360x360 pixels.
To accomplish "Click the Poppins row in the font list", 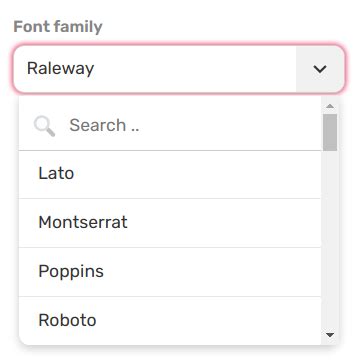I will [x=170, y=272].
